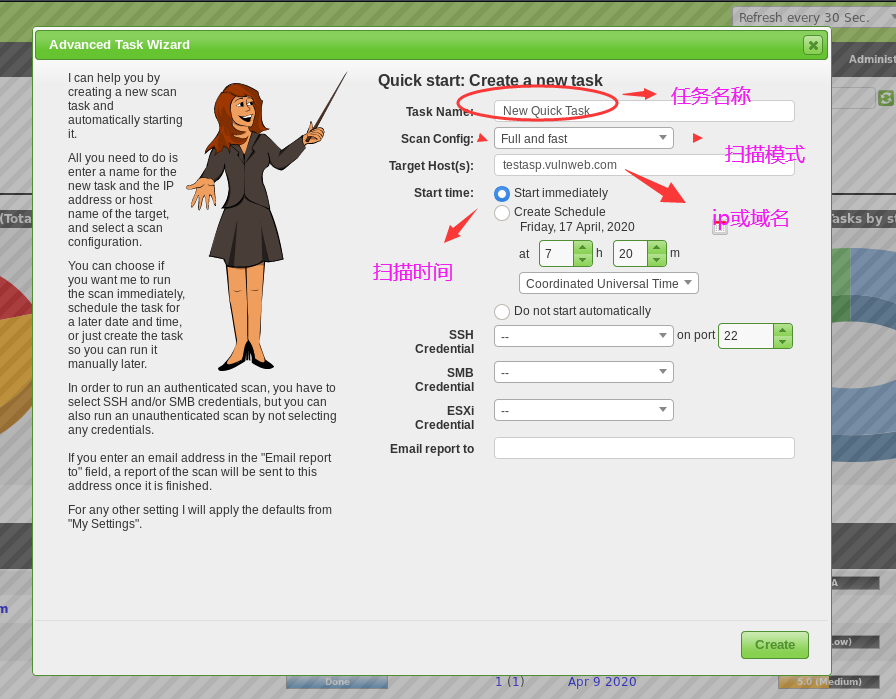Select Do not start automatically option

[x=502, y=311]
